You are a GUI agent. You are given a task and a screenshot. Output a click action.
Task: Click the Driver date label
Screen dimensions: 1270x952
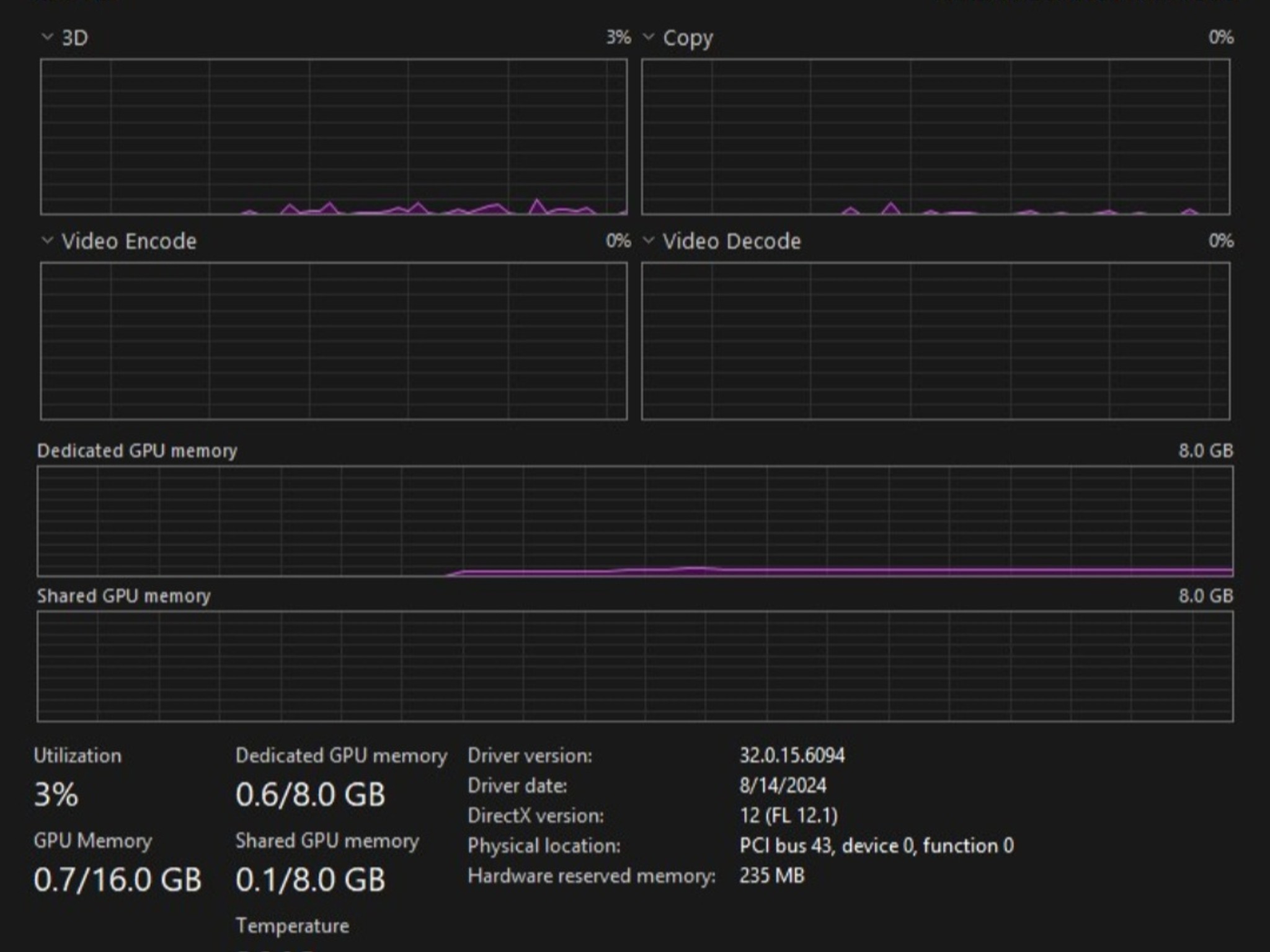[x=517, y=786]
